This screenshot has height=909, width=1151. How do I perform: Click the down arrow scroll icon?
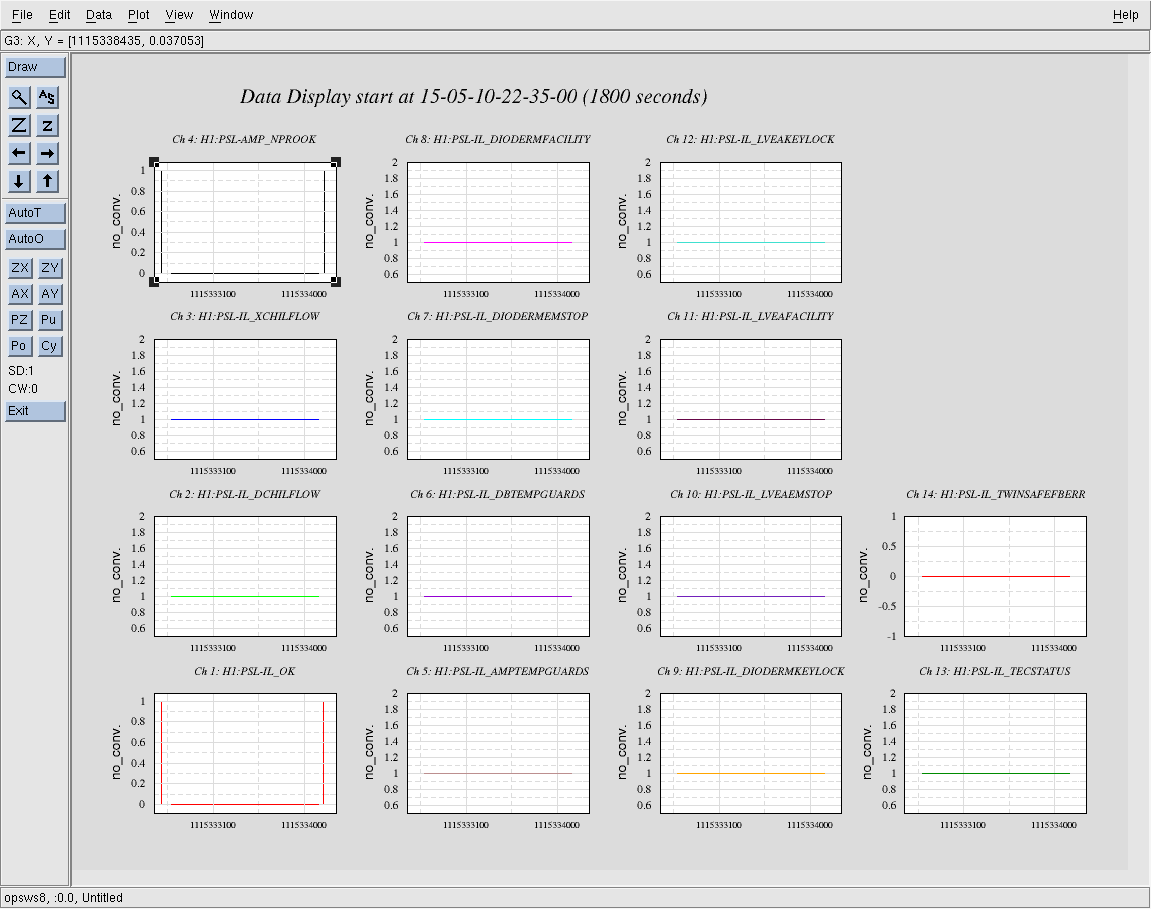coord(19,181)
